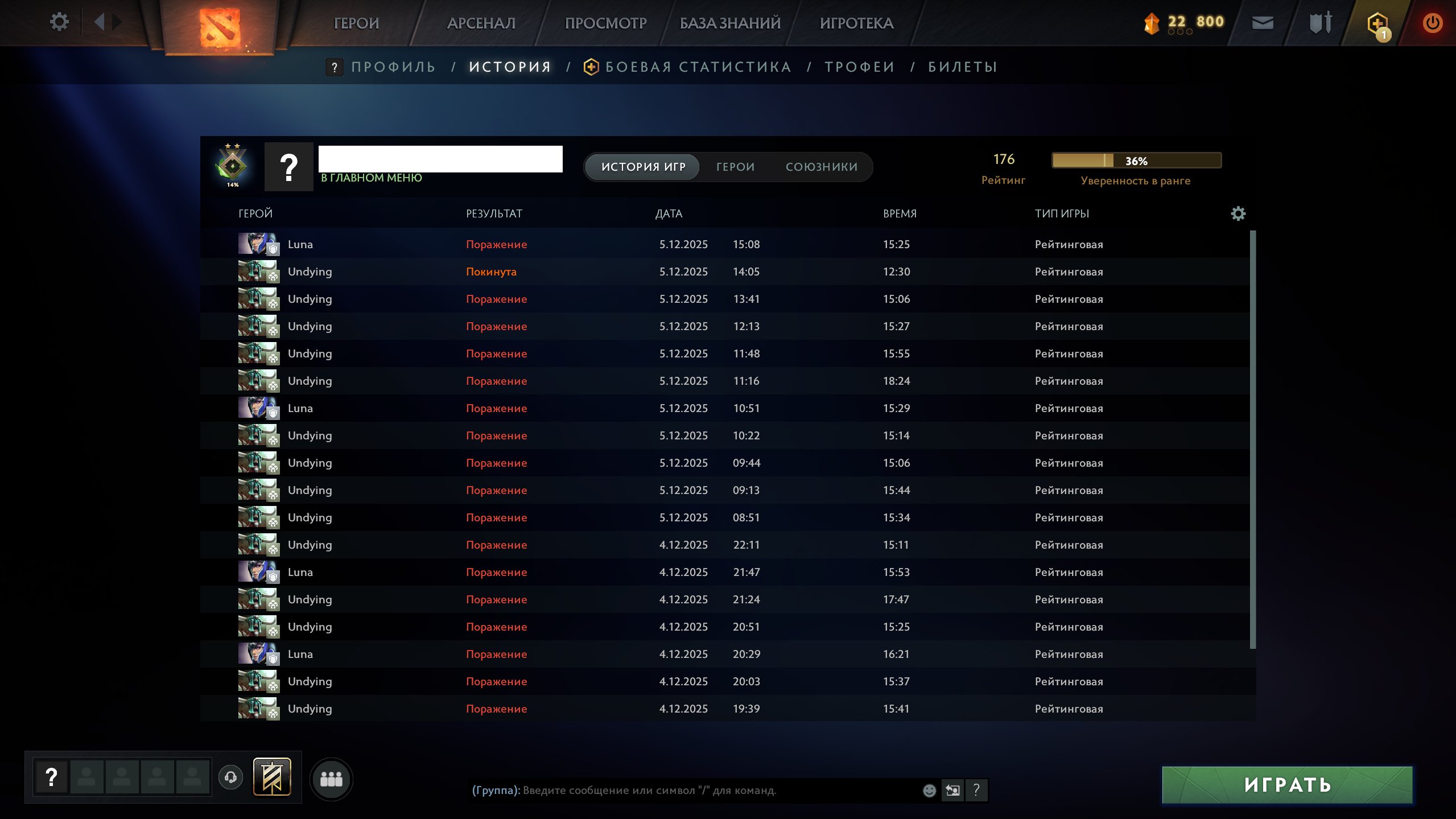Open the shards currency display icon

coord(1150,22)
